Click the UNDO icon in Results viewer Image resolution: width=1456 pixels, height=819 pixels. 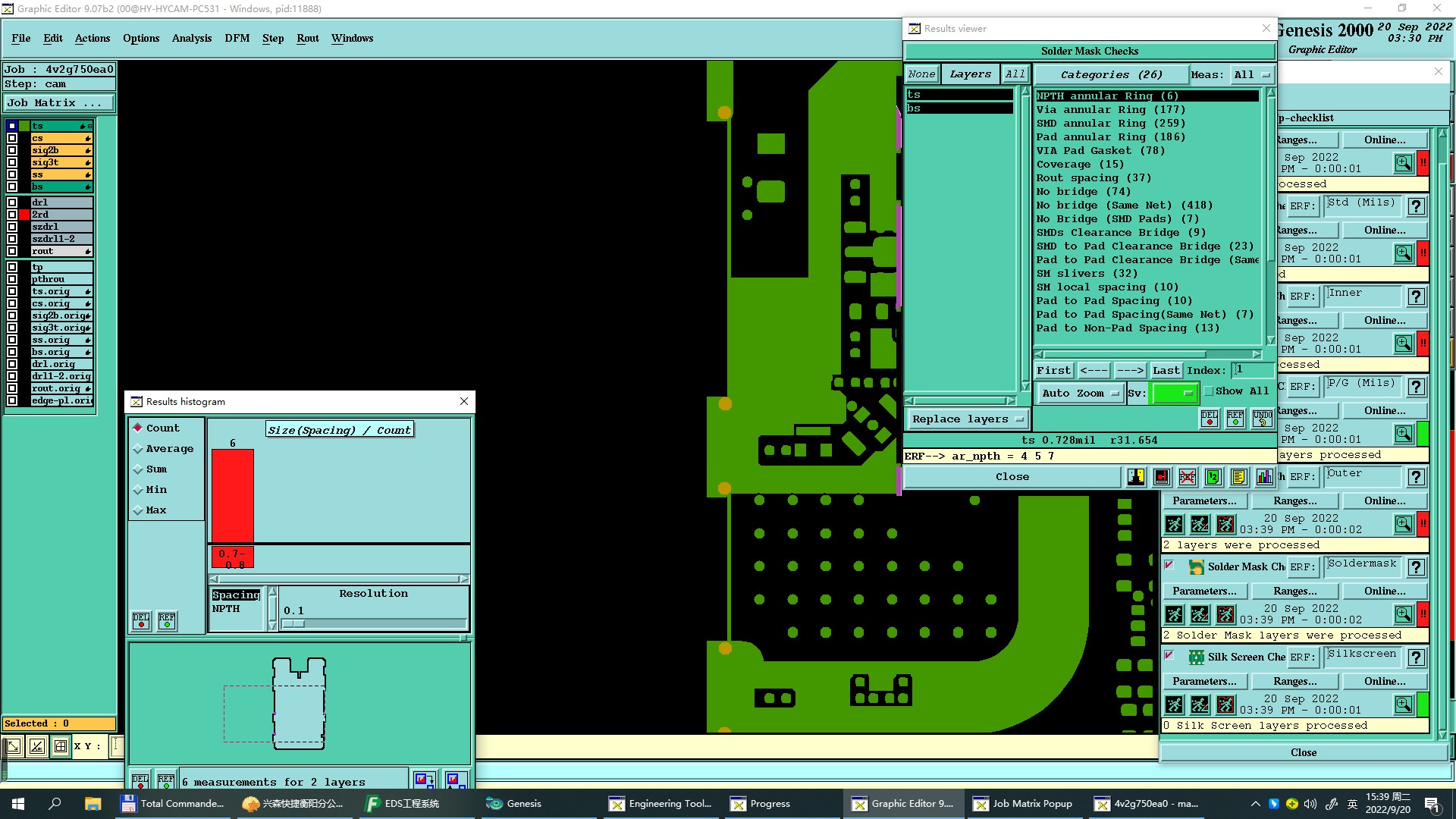[1262, 418]
